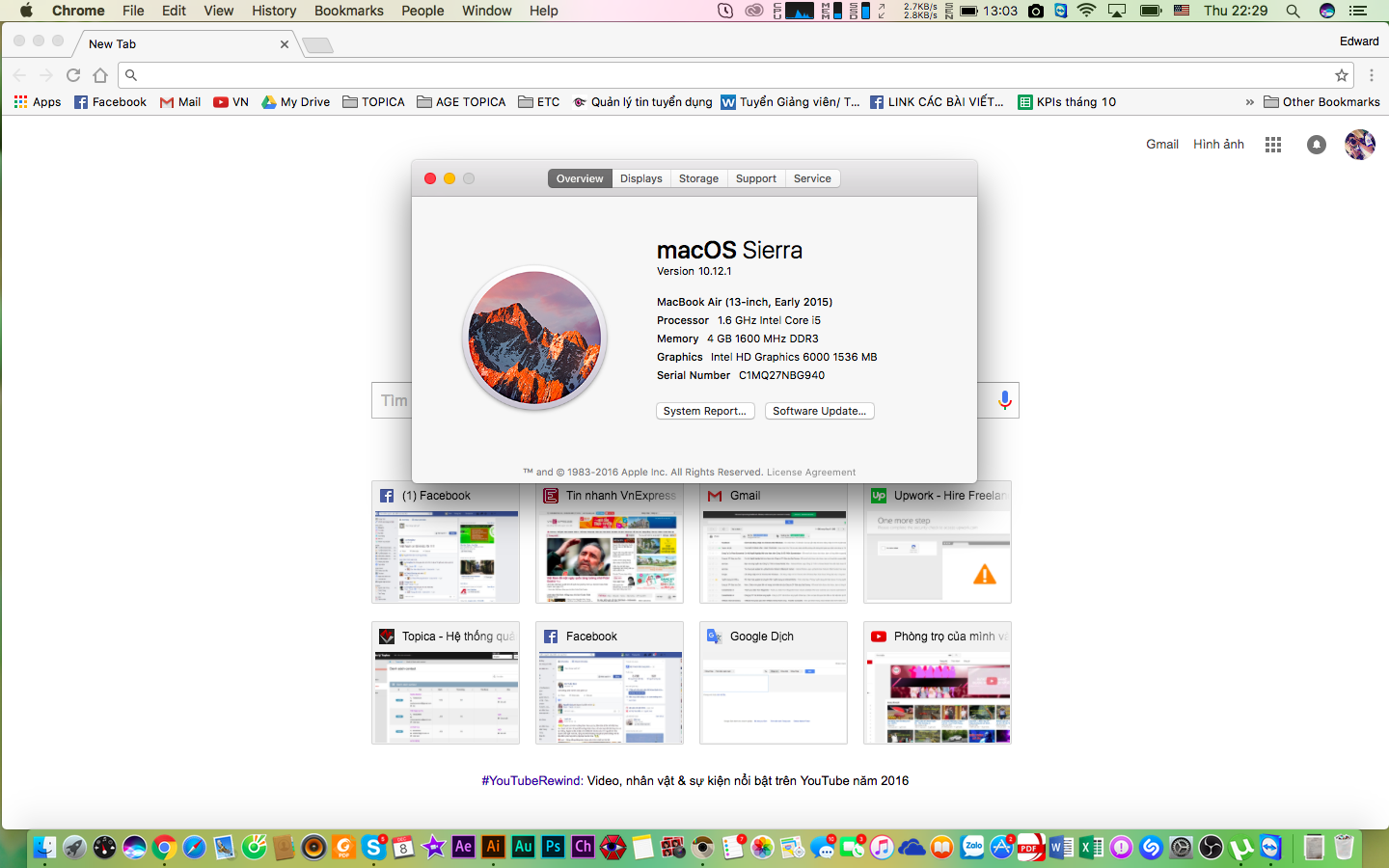Open Apps bookmark shortcut
This screenshot has height=868, width=1389.
38,102
